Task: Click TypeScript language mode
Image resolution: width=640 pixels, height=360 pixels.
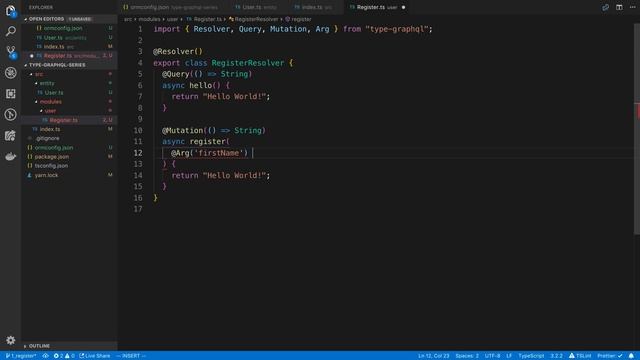Action: (531, 356)
